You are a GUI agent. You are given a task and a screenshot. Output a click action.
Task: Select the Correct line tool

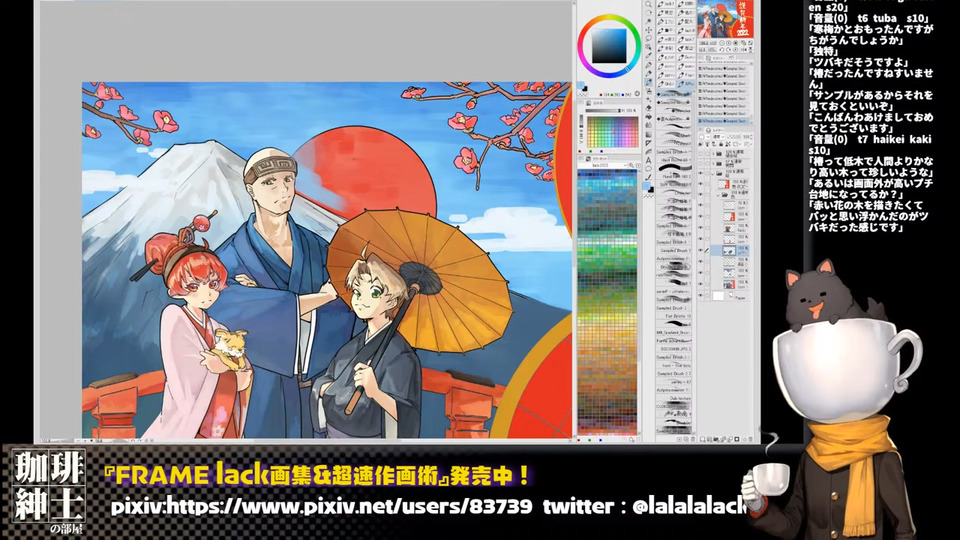pyautogui.click(x=648, y=177)
